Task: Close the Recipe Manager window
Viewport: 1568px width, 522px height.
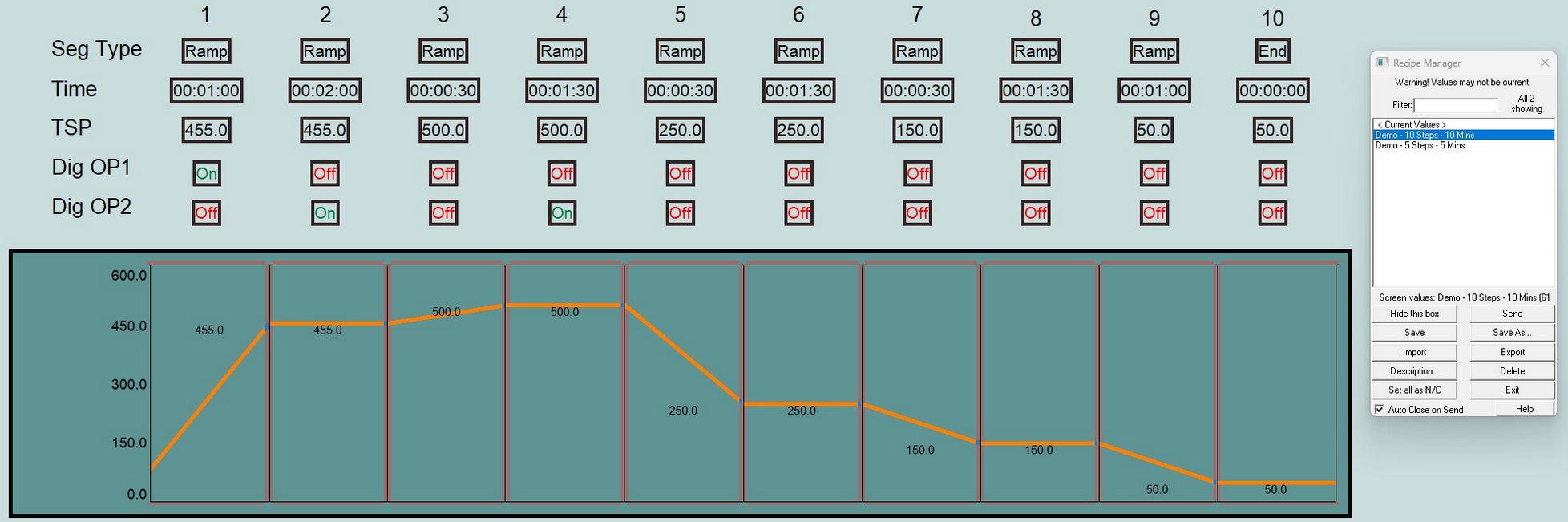Action: point(1545,63)
